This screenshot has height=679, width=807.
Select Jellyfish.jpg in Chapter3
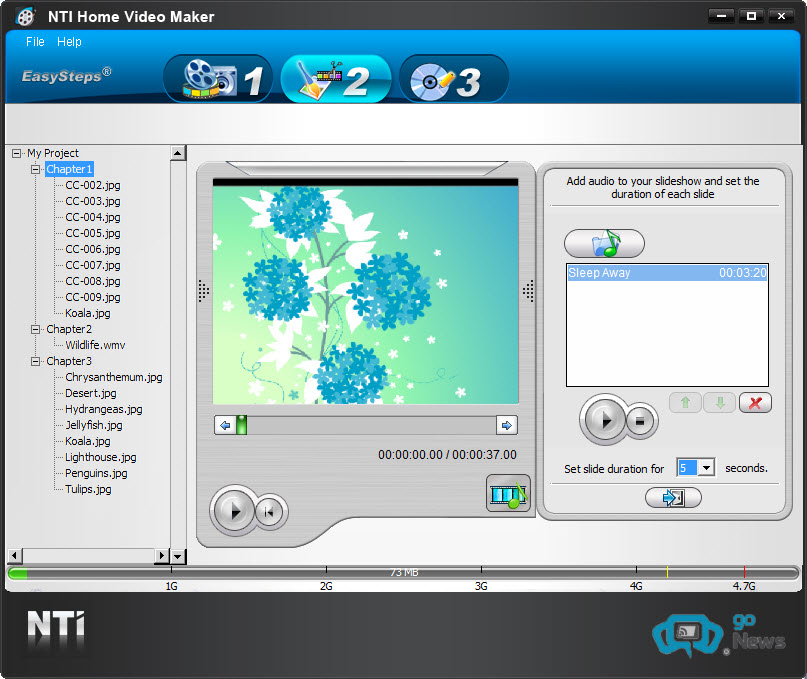coord(94,425)
